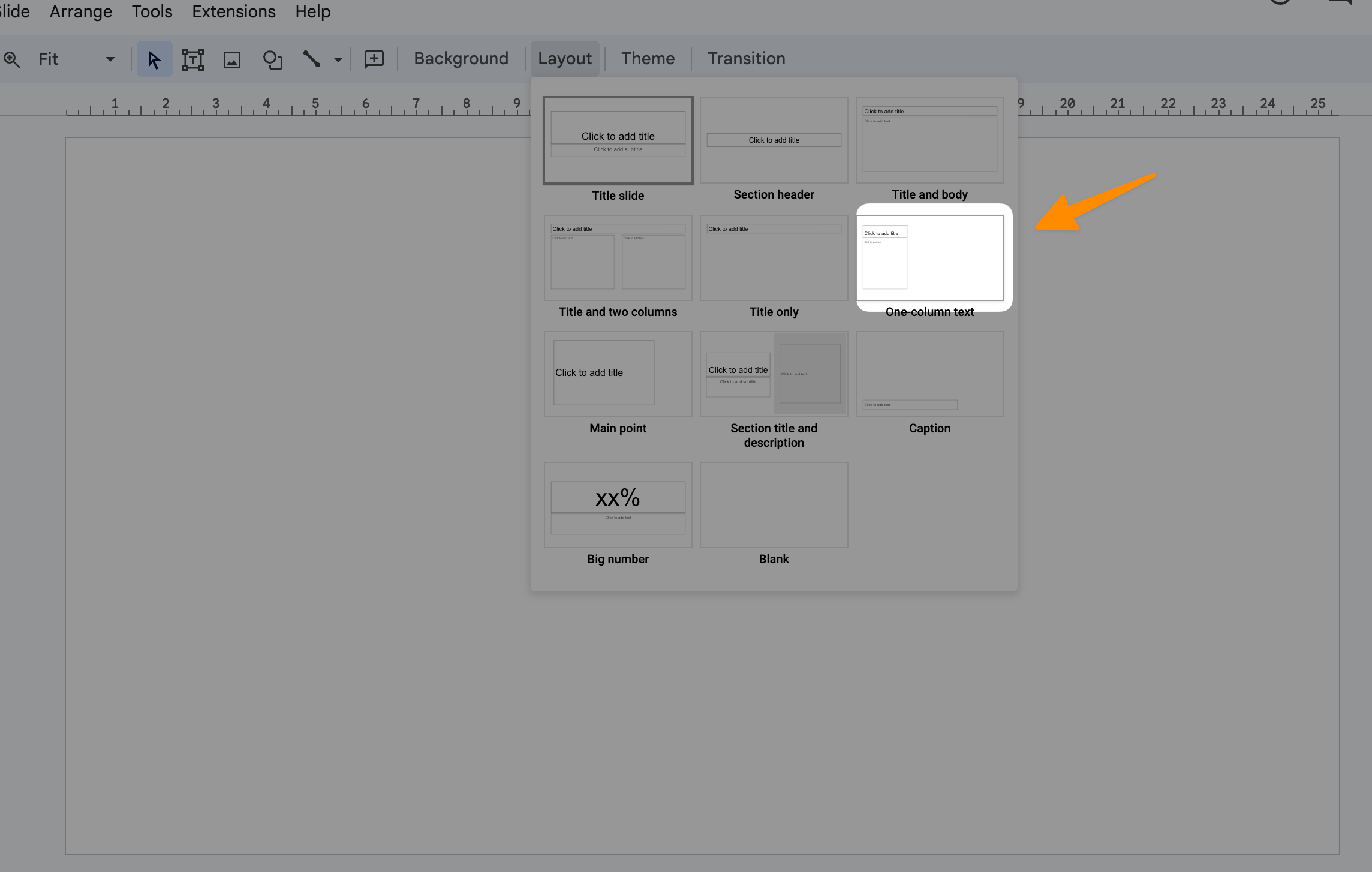1372x872 pixels.
Task: Select the text box tool
Action: pos(192,57)
